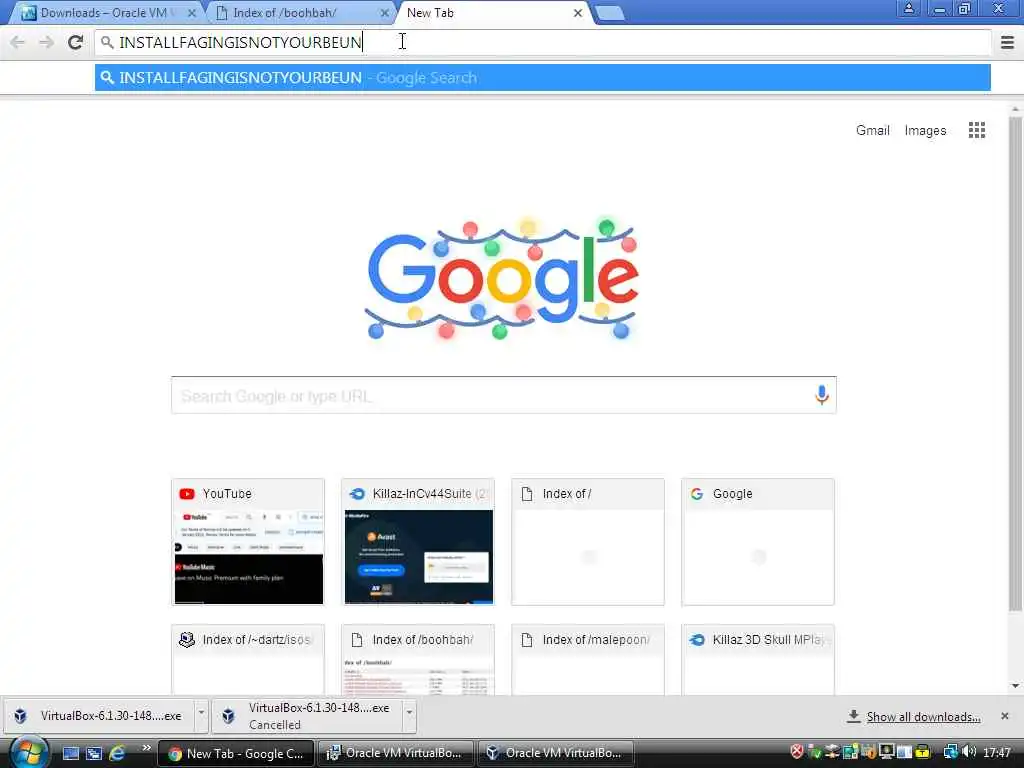Image resolution: width=1024 pixels, height=768 pixels.
Task: Open the first VirtualBox-6.1.30 download item
Action: 99,716
